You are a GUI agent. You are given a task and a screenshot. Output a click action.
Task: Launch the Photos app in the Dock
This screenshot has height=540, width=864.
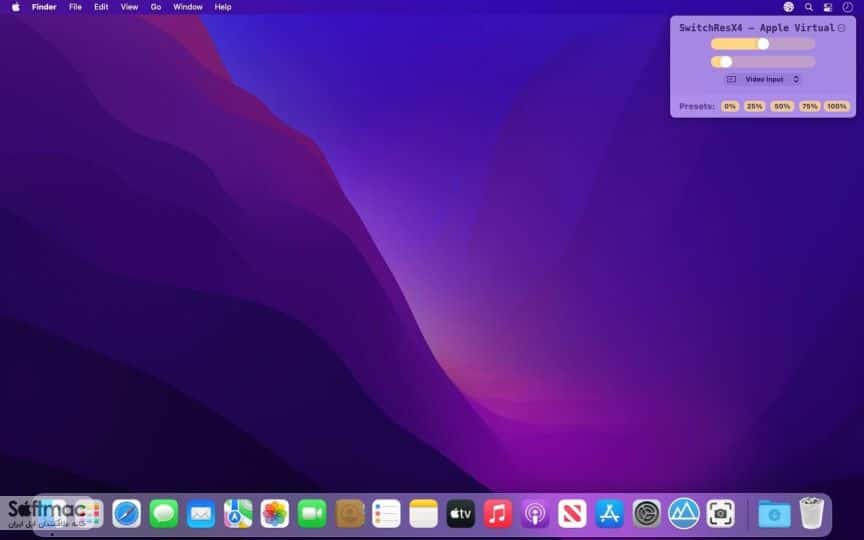point(275,514)
